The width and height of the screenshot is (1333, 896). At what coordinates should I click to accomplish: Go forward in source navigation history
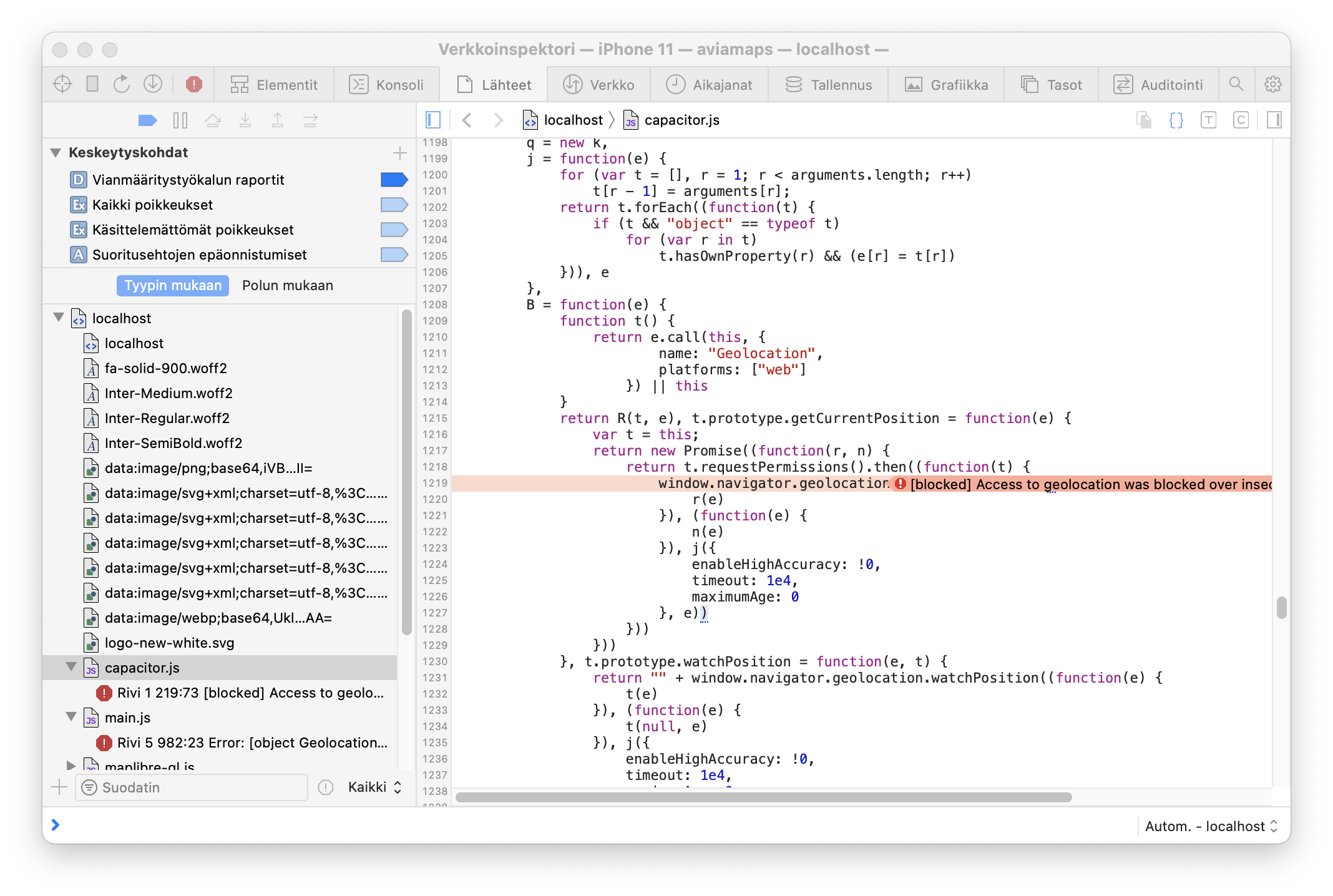(498, 120)
